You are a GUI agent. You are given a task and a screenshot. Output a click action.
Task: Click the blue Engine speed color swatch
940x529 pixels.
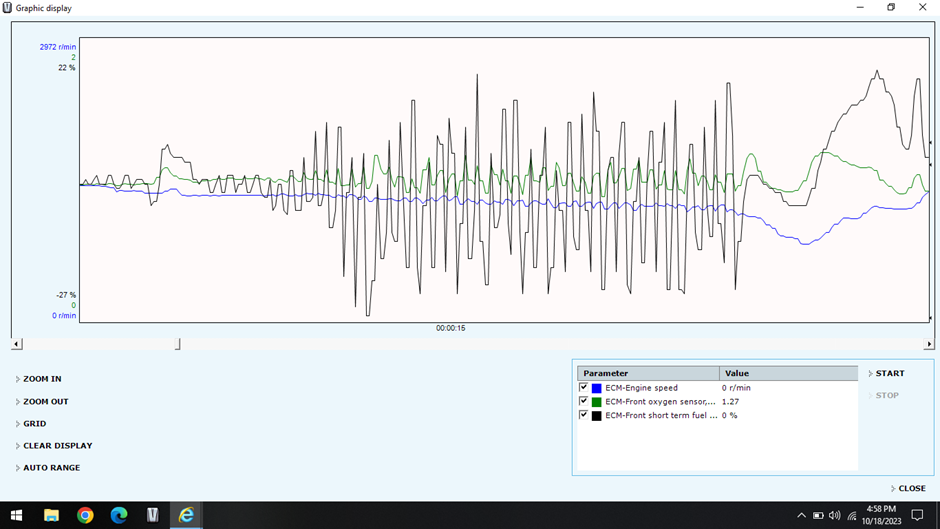click(597, 388)
